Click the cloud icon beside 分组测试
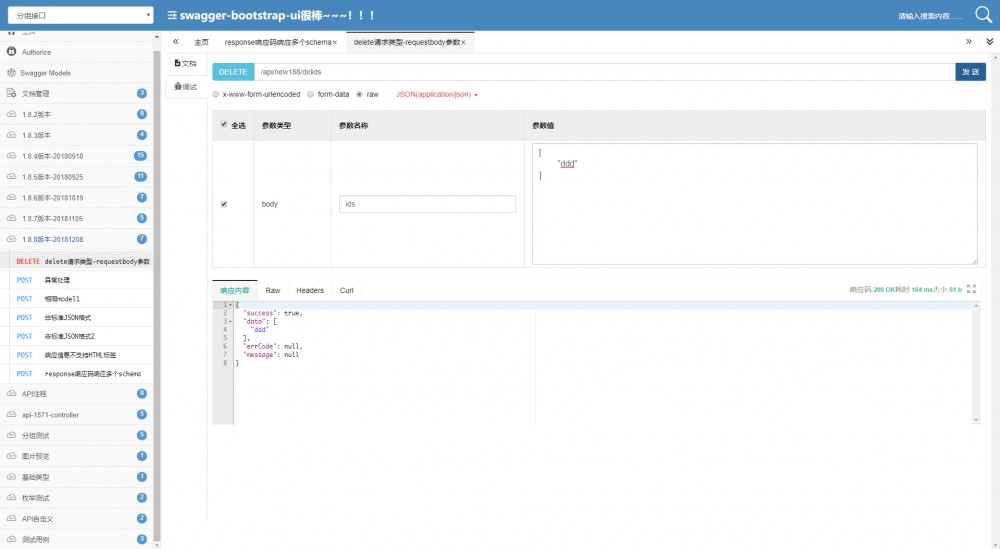 pos(11,436)
